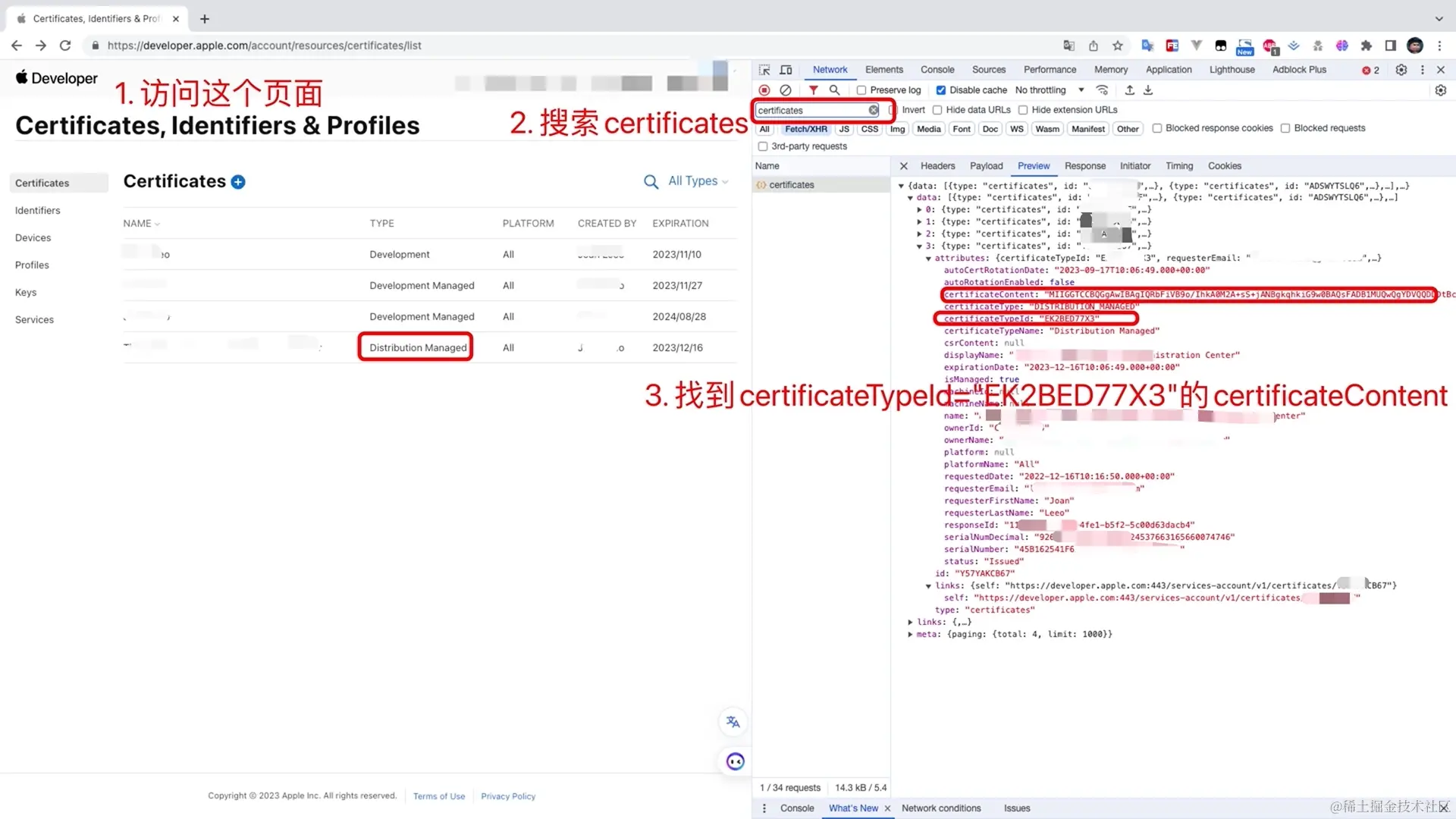Open the Sources panel tab

click(x=989, y=70)
